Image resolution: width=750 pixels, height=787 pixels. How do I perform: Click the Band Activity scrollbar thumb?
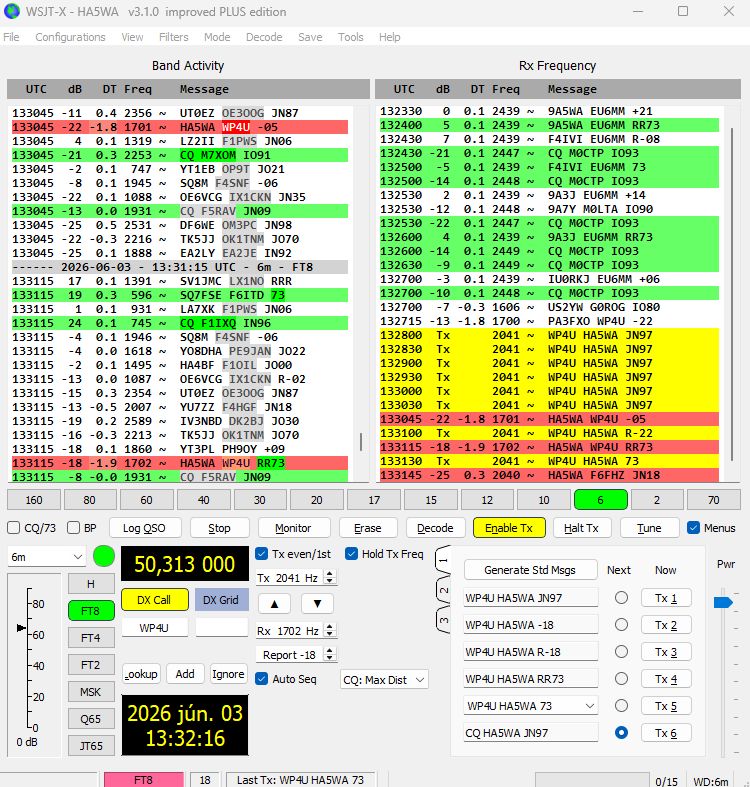coord(361,442)
